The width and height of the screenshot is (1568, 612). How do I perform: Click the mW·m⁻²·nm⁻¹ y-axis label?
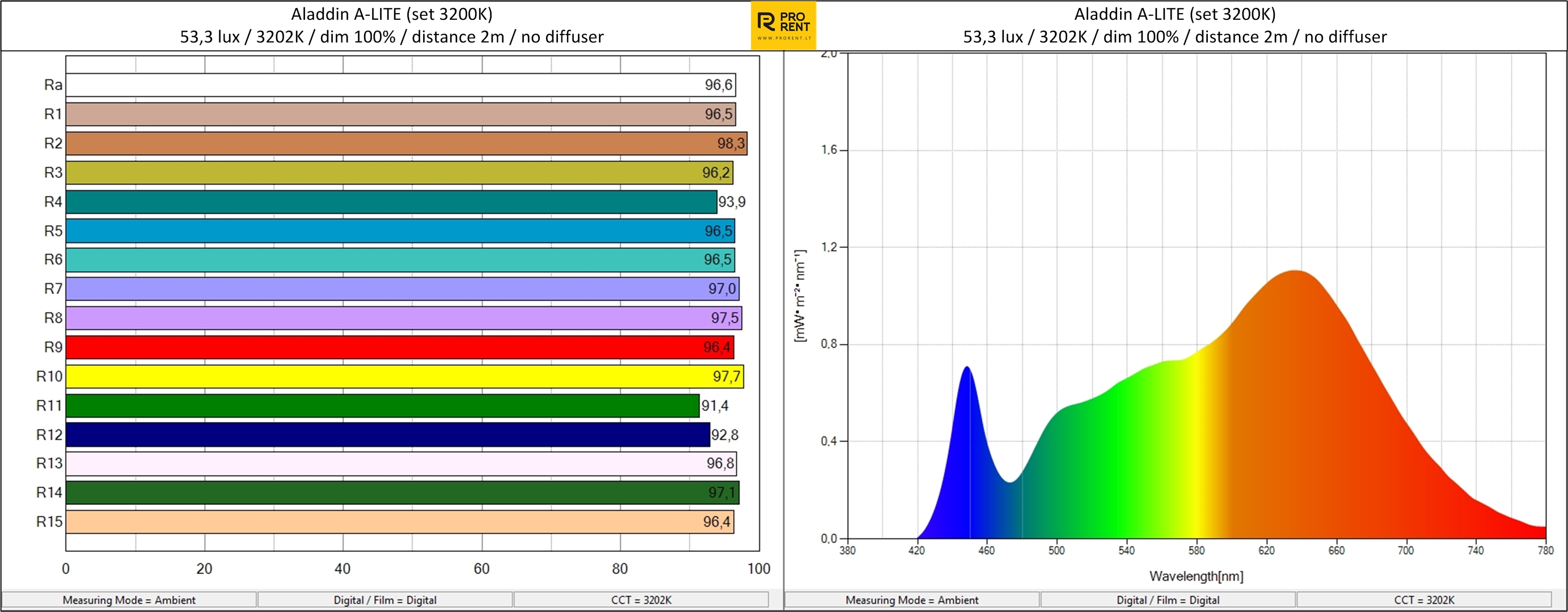tap(800, 296)
